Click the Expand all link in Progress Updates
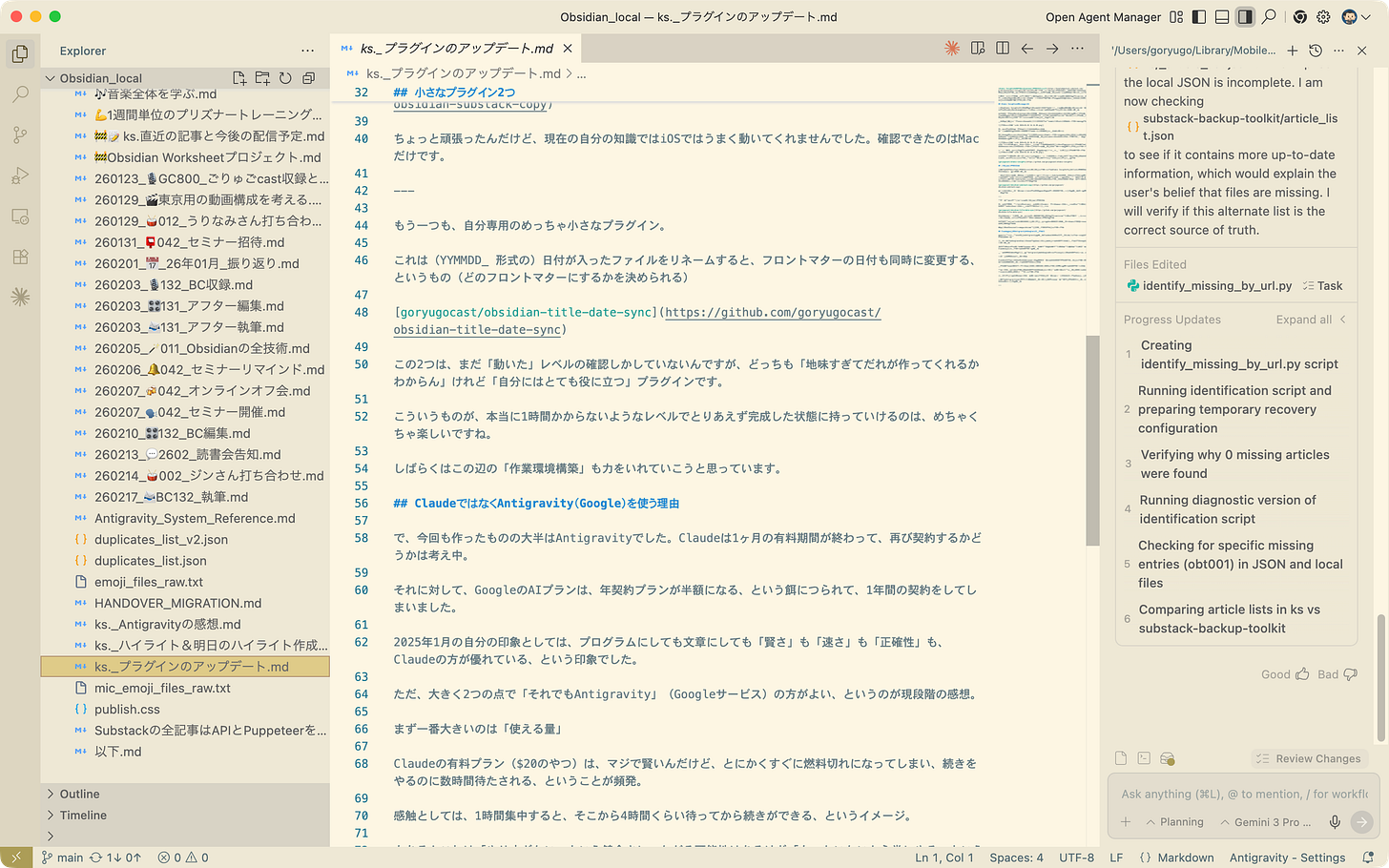This screenshot has height=868, width=1389. (x=1303, y=319)
